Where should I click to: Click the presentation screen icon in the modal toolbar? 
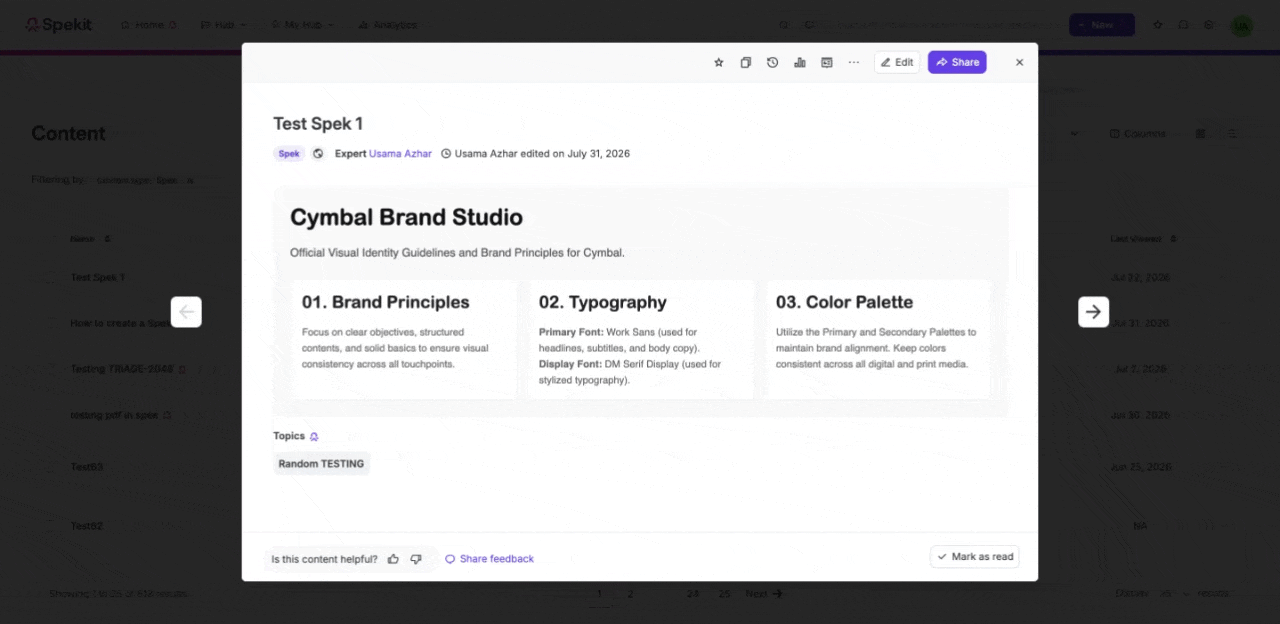coord(826,62)
